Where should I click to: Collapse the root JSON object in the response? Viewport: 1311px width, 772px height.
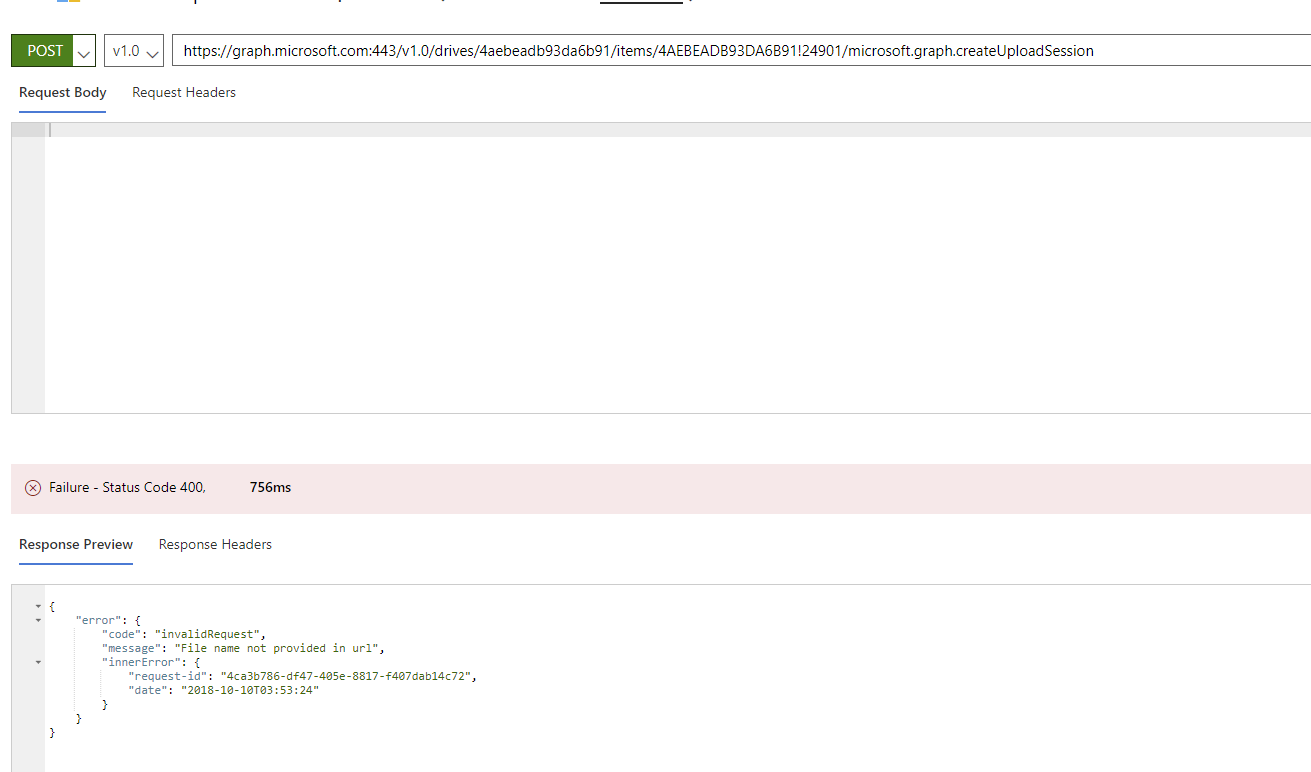click(38, 605)
